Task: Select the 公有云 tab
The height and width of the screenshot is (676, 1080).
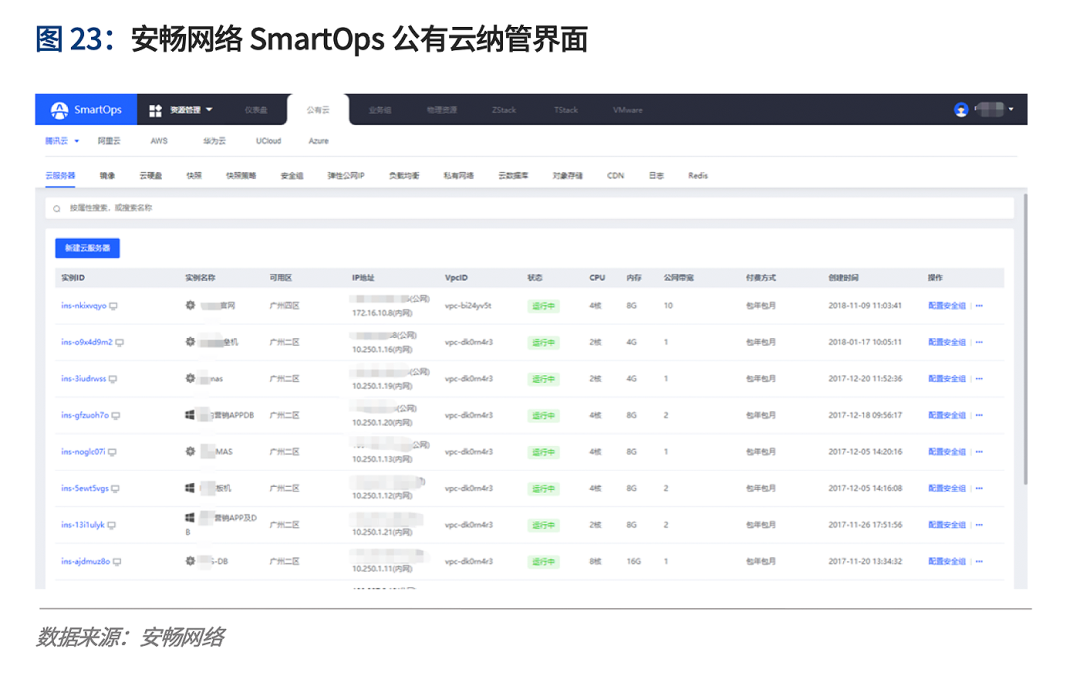Action: 318,110
